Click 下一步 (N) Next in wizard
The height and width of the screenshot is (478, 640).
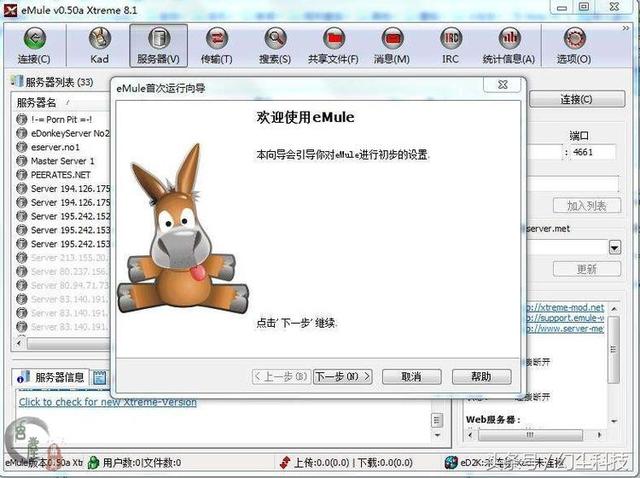coord(343,376)
